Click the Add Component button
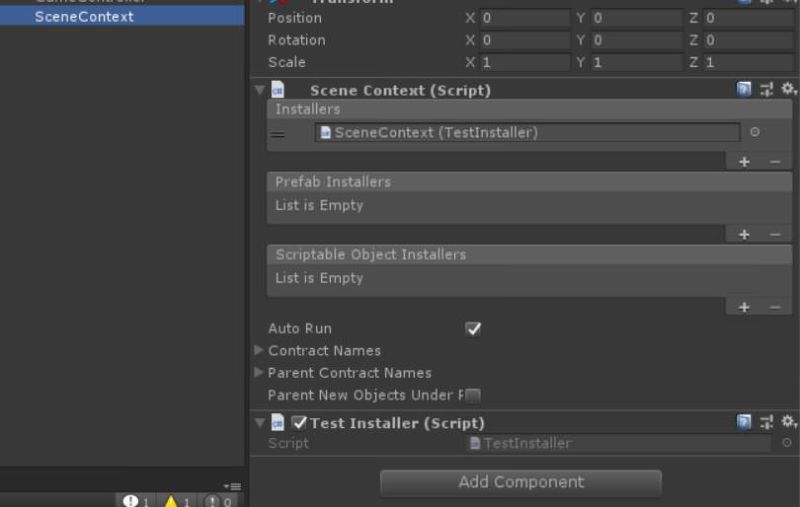The width and height of the screenshot is (800, 507). (521, 482)
